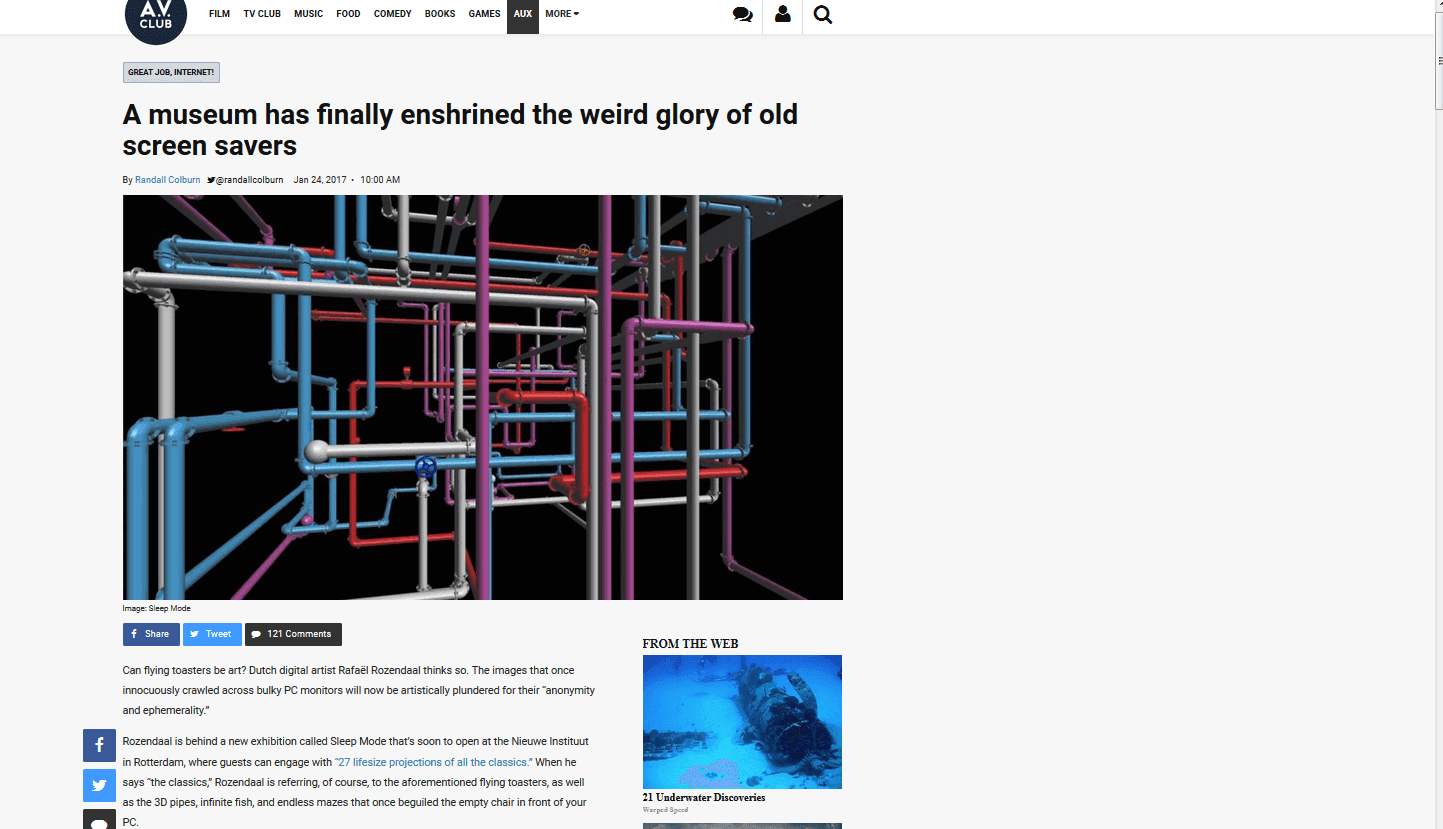Open the search magnifier icon
1443x829 pixels.
point(822,15)
